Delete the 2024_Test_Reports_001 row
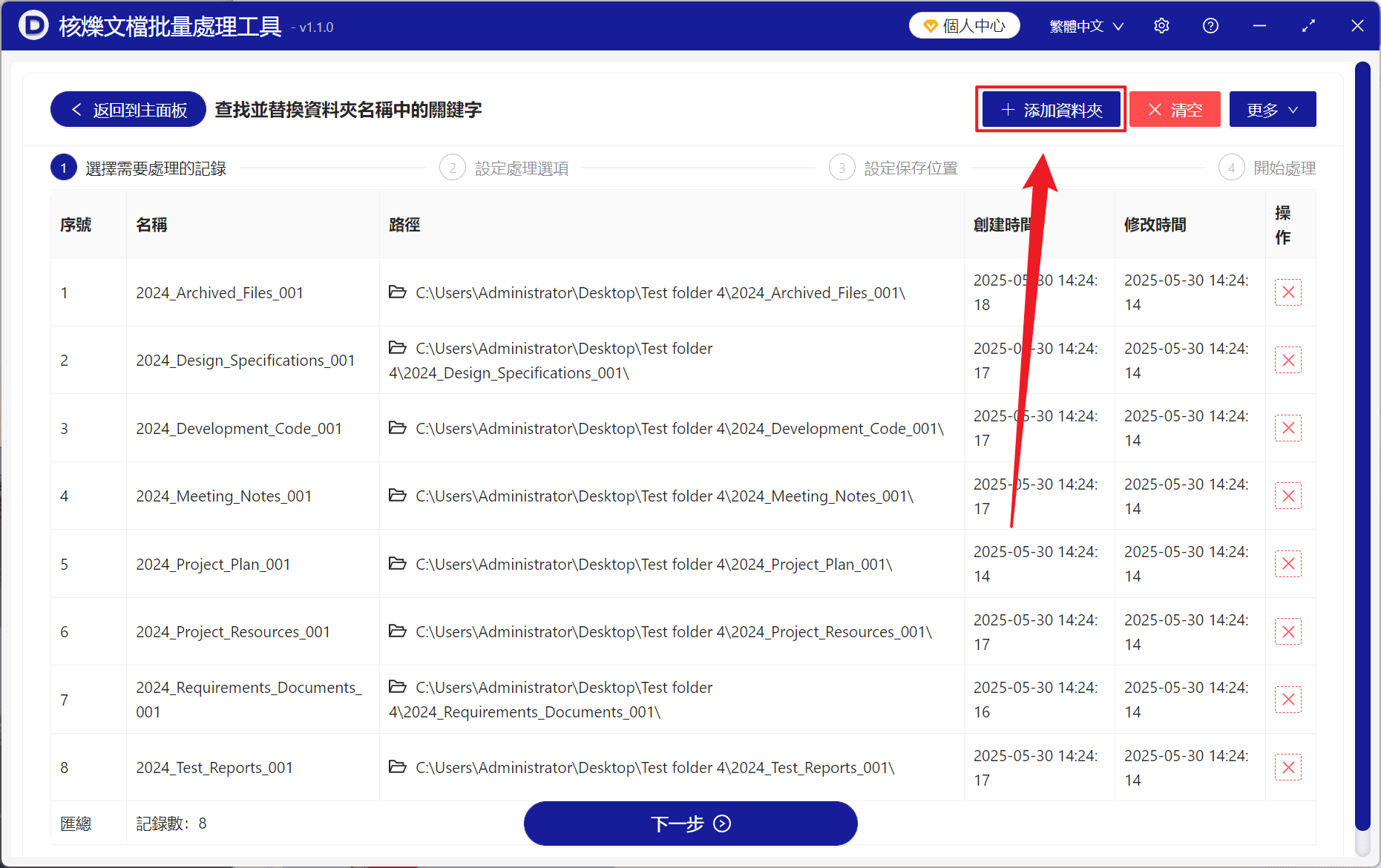Image resolution: width=1381 pixels, height=868 pixels. 1288,768
